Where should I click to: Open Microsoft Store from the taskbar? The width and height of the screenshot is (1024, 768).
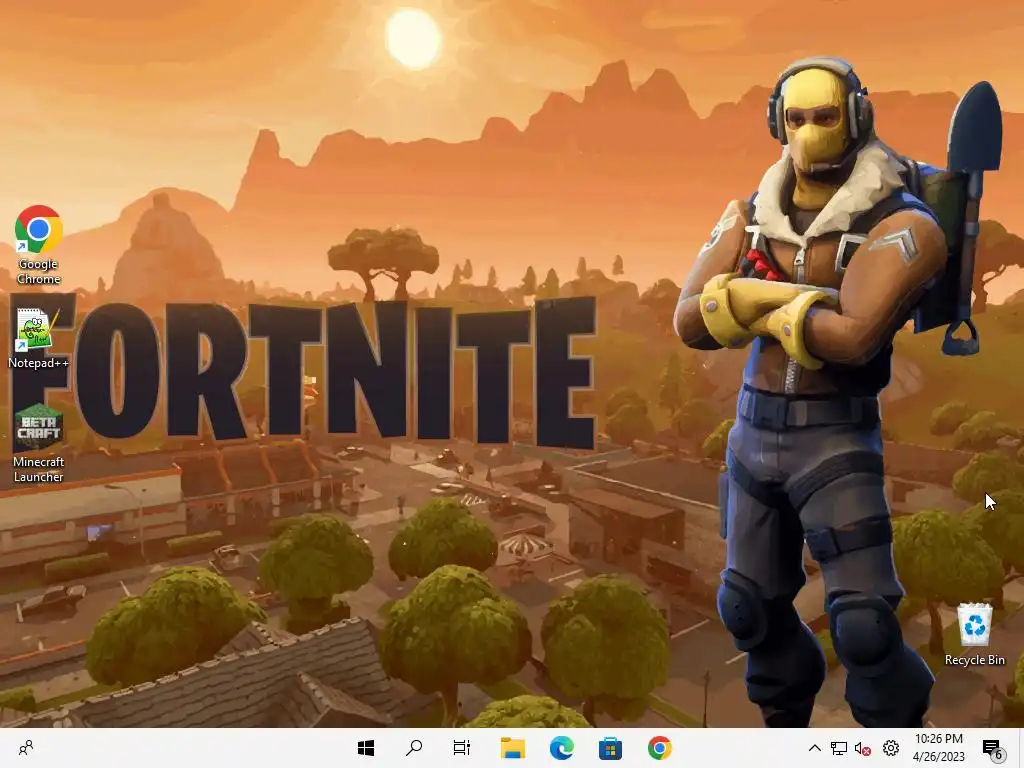[x=611, y=748]
